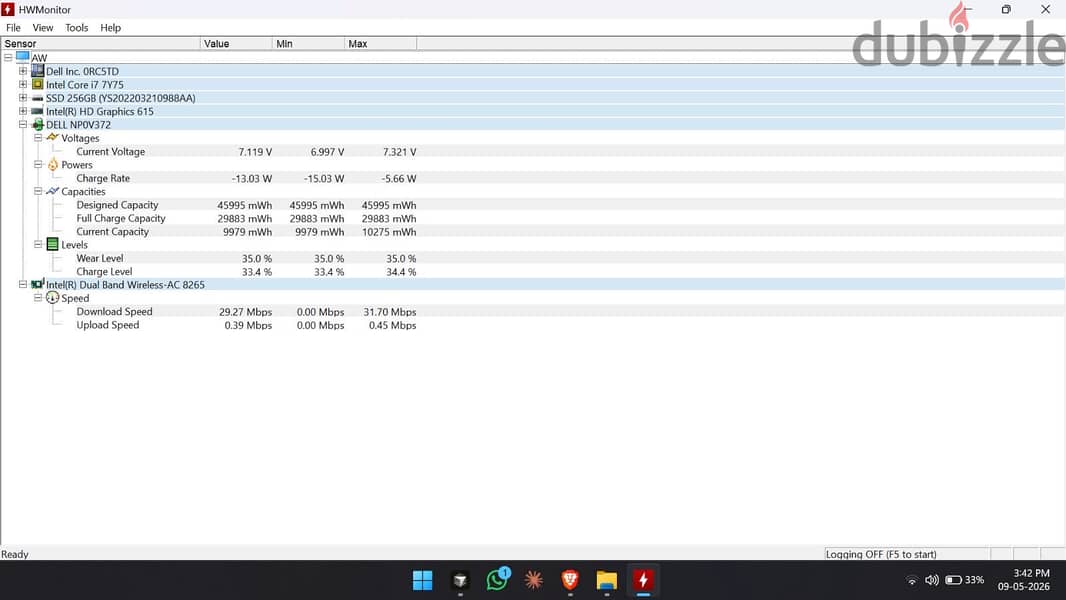Screen dimensions: 1066x600
Task: Expand the Intel(R) HD Graphics 615 node
Action: click(x=23, y=111)
